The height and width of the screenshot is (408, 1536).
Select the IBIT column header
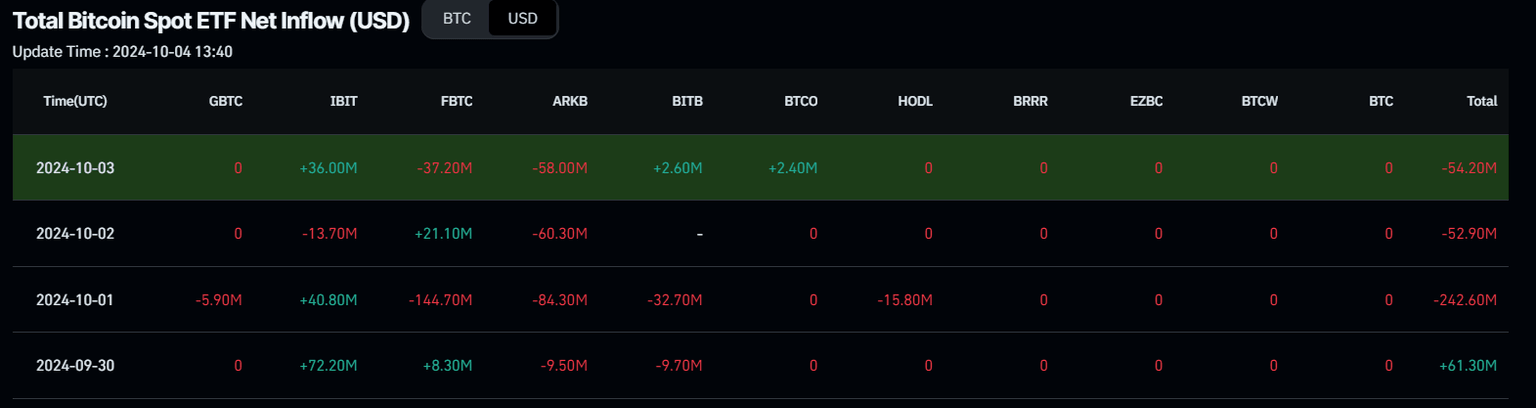pos(343,101)
